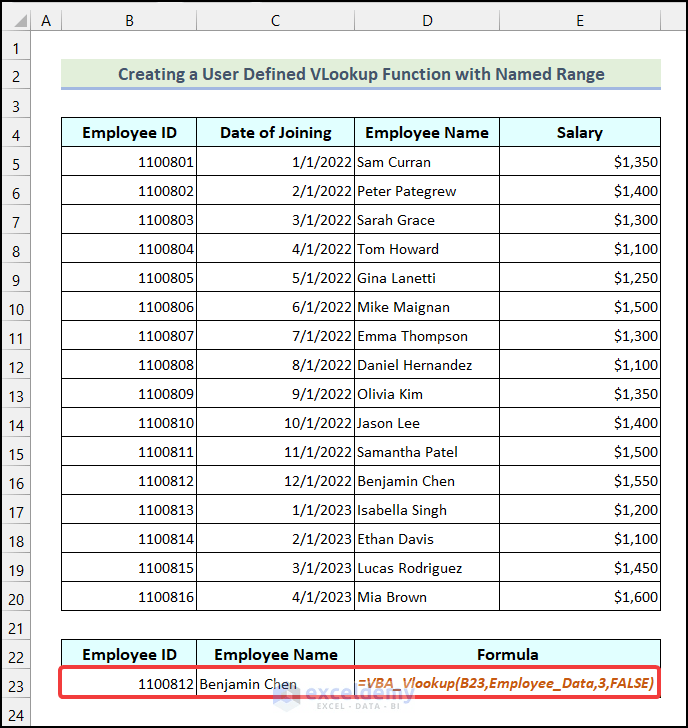Select cell with ID 1100814
This screenshot has width=688, height=728.
tap(129, 539)
